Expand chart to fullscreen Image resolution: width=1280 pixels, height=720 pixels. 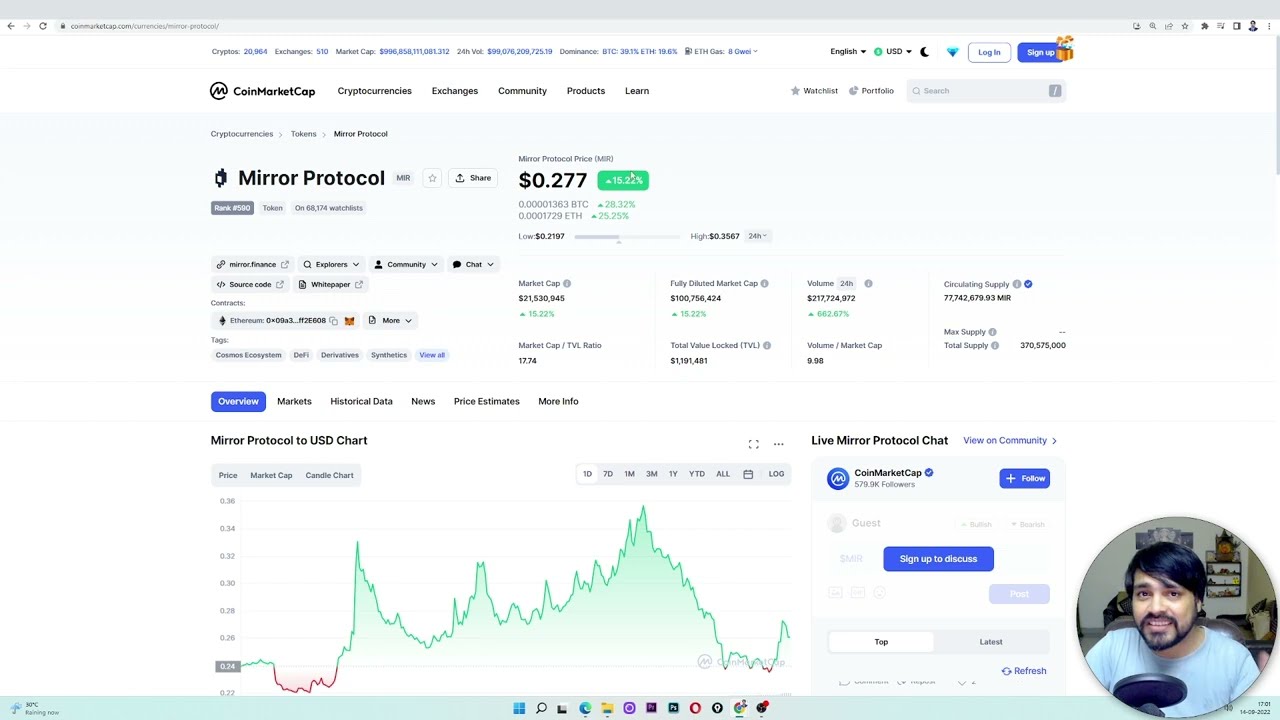coord(754,444)
